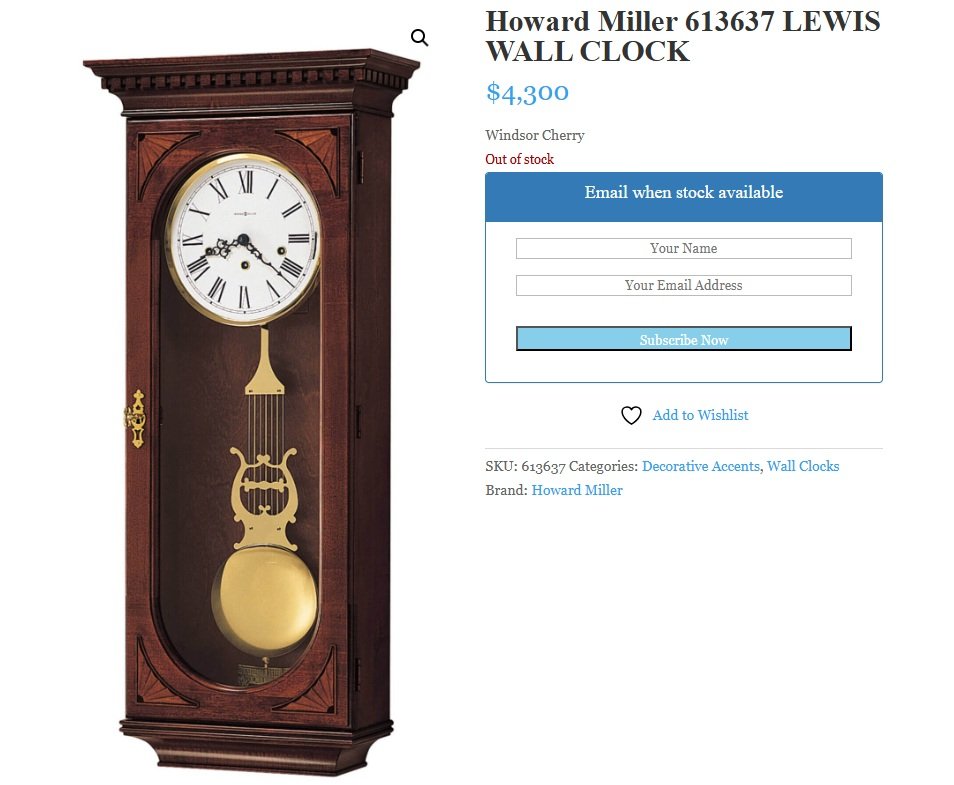954x785 pixels.
Task: Open the Decorative Accents category link
Action: tap(700, 466)
